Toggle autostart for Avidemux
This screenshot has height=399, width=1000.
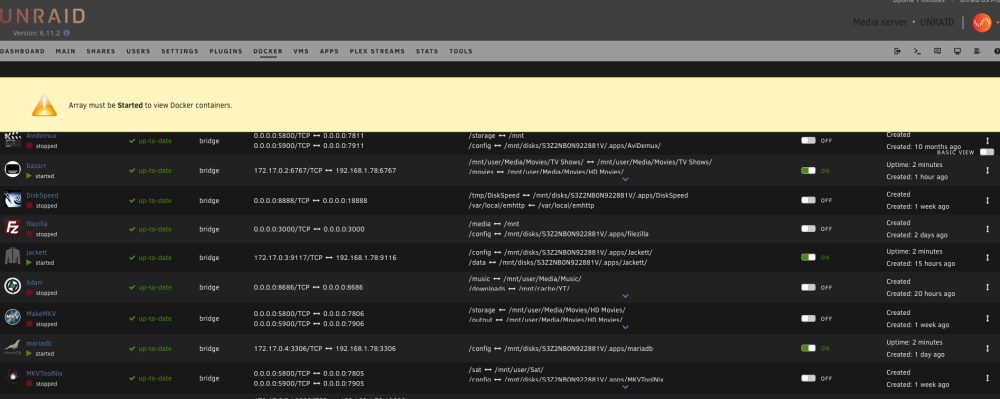click(808, 140)
